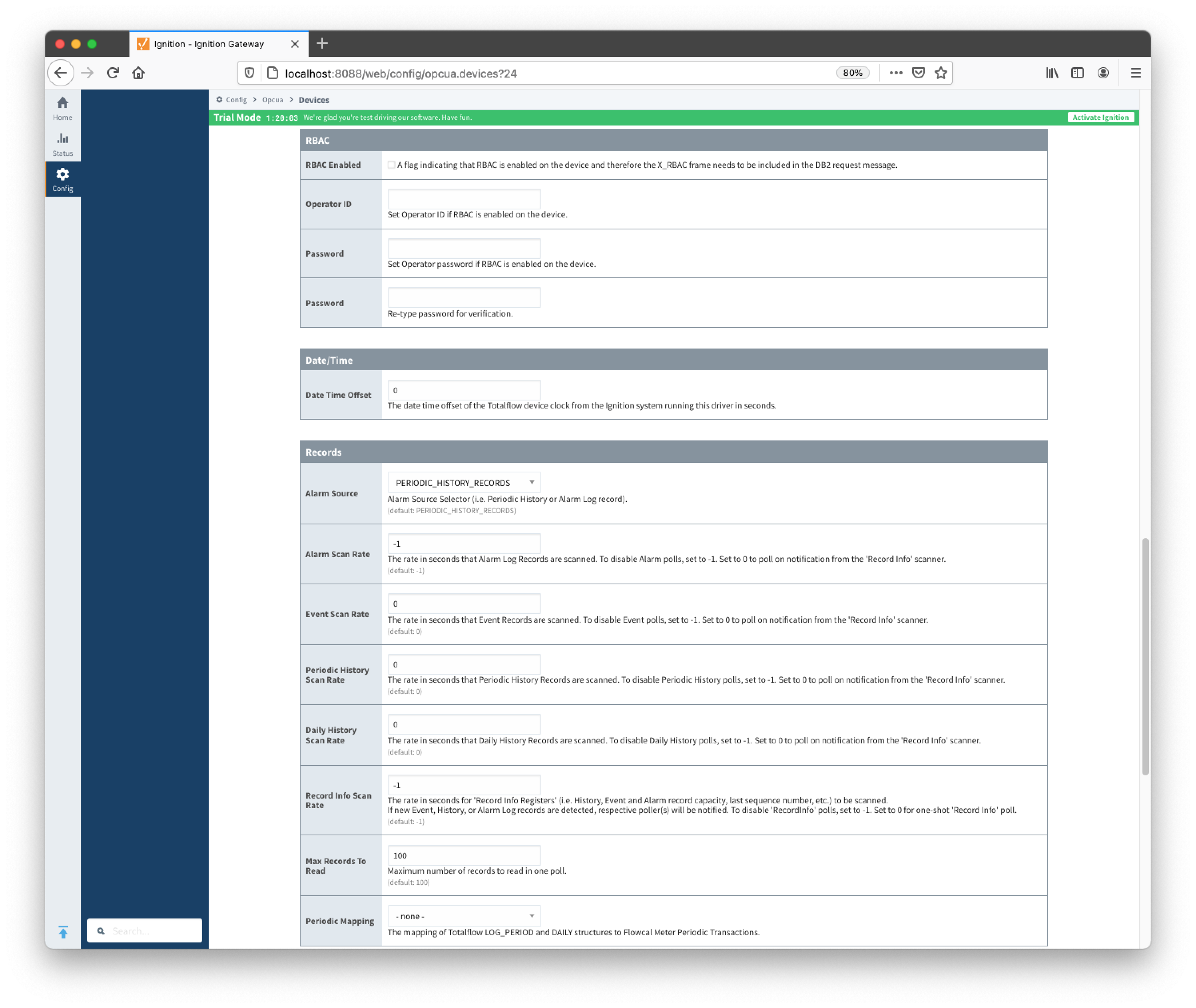Click the tracking protection shield icon
The width and height of the screenshot is (1196, 1008).
coord(250,73)
